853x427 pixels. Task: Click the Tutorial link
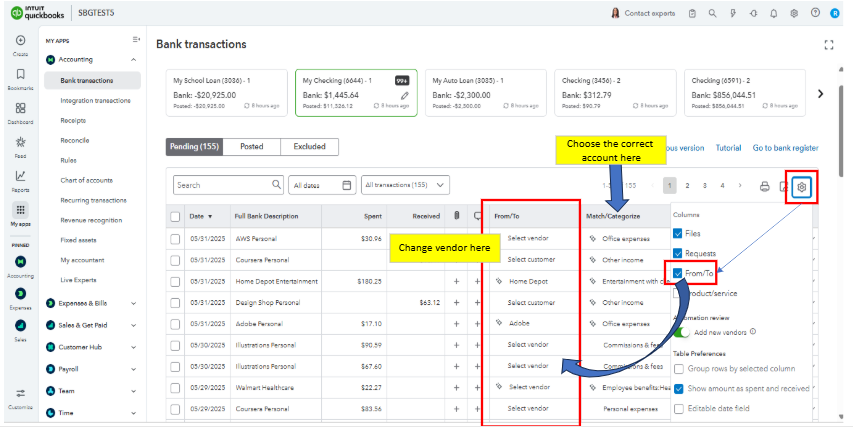coord(728,148)
